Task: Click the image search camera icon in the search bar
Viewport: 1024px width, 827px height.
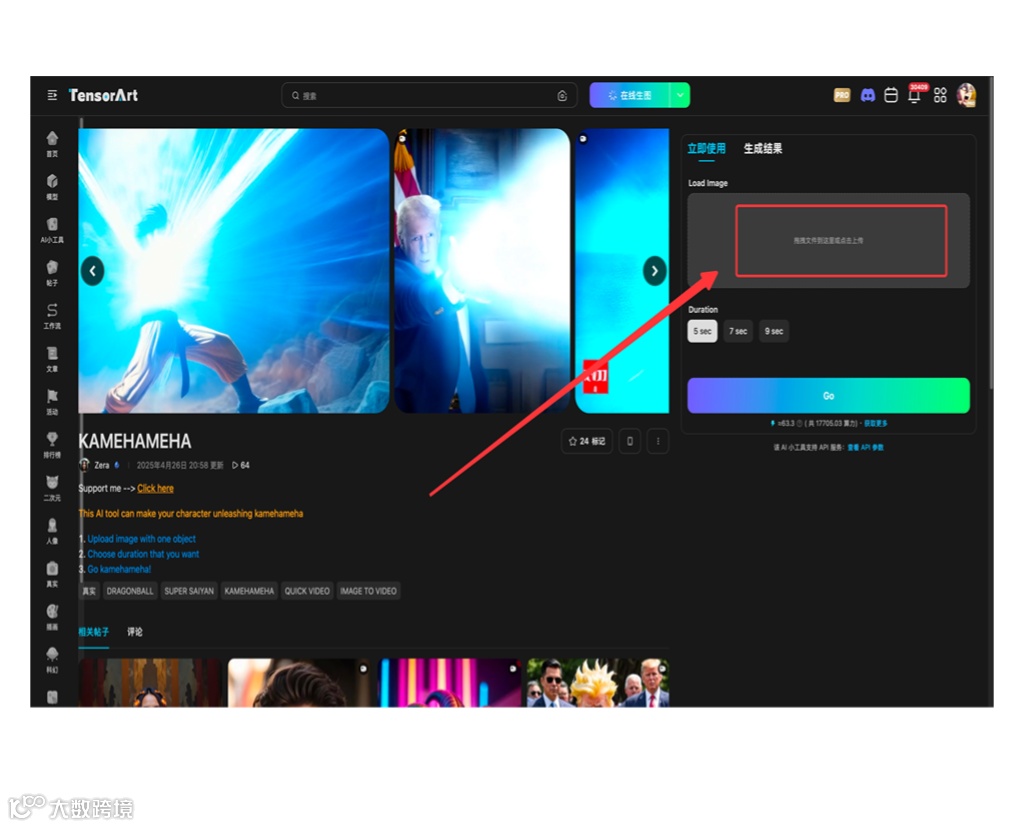Action: (x=562, y=96)
